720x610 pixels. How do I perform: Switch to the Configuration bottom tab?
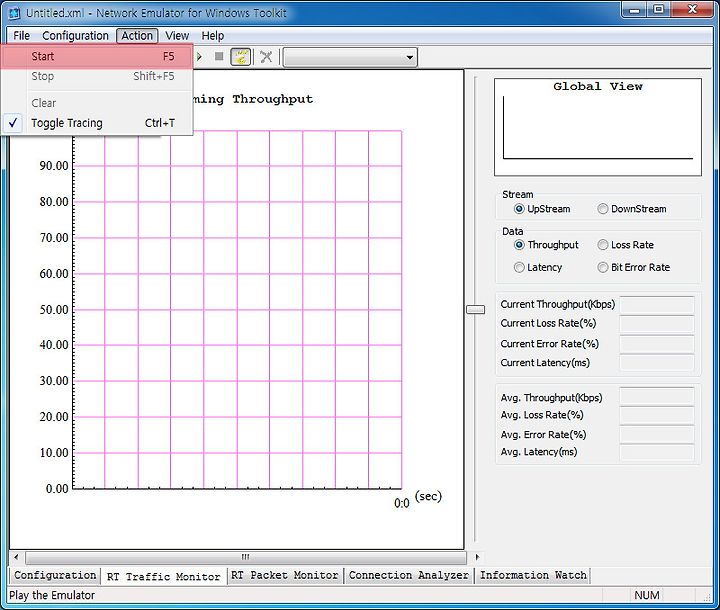coord(55,575)
